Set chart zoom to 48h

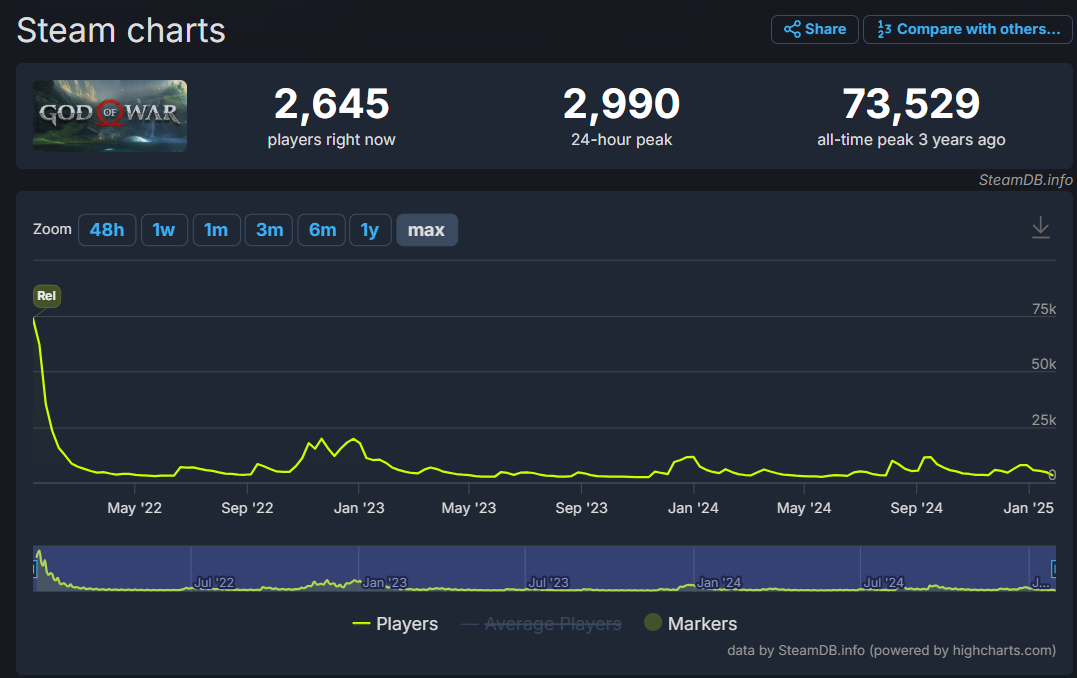[107, 230]
